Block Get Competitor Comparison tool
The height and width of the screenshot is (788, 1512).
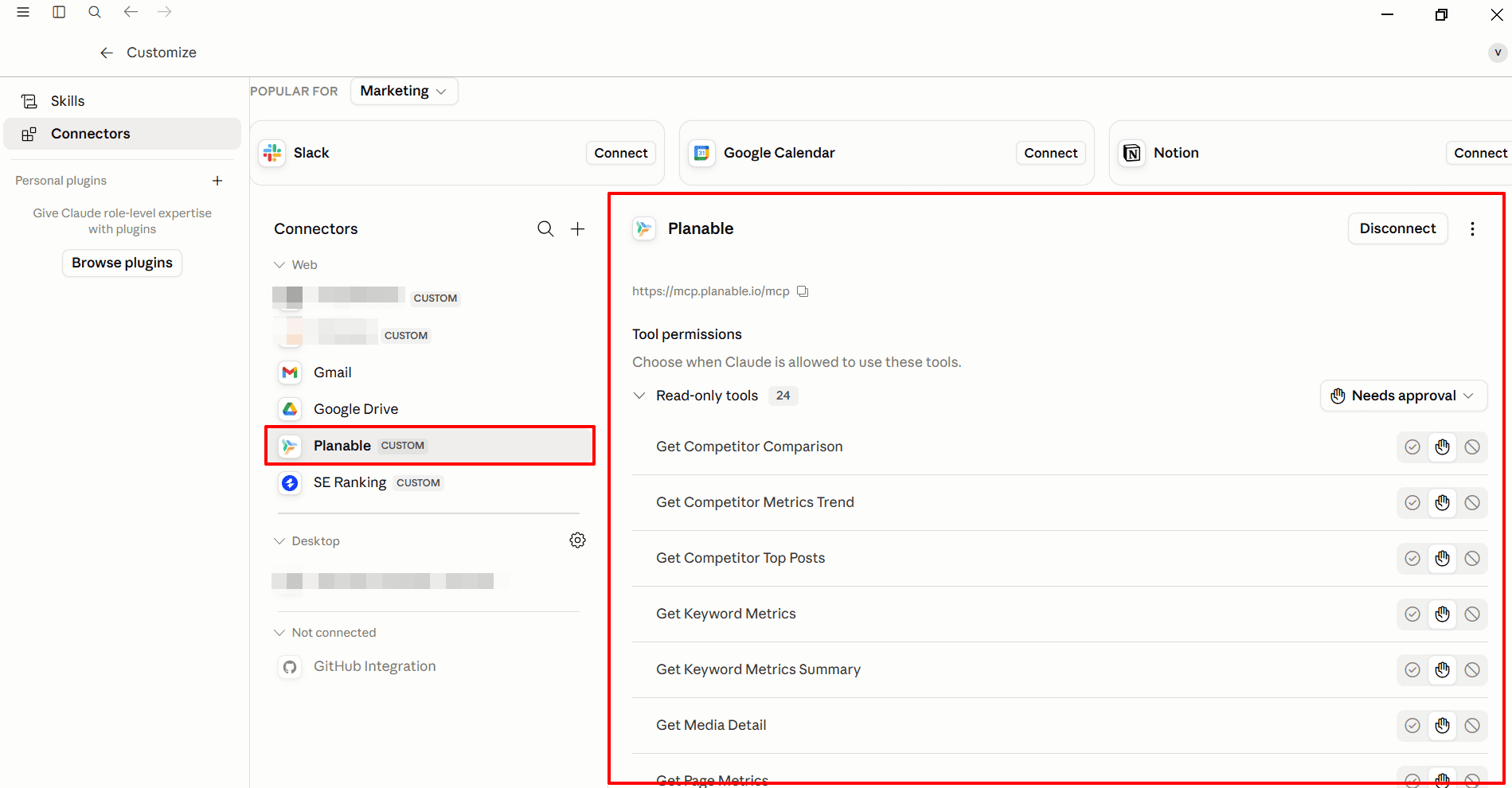(1472, 447)
